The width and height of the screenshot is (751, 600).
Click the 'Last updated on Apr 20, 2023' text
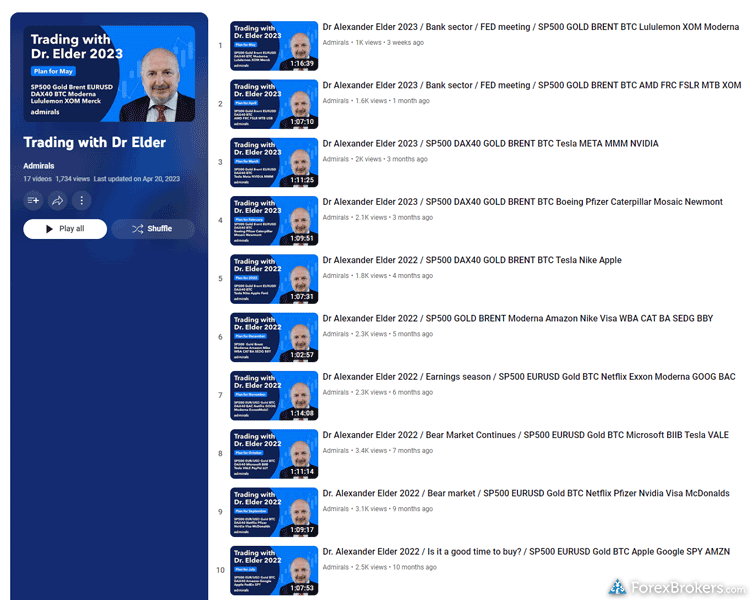click(x=137, y=179)
